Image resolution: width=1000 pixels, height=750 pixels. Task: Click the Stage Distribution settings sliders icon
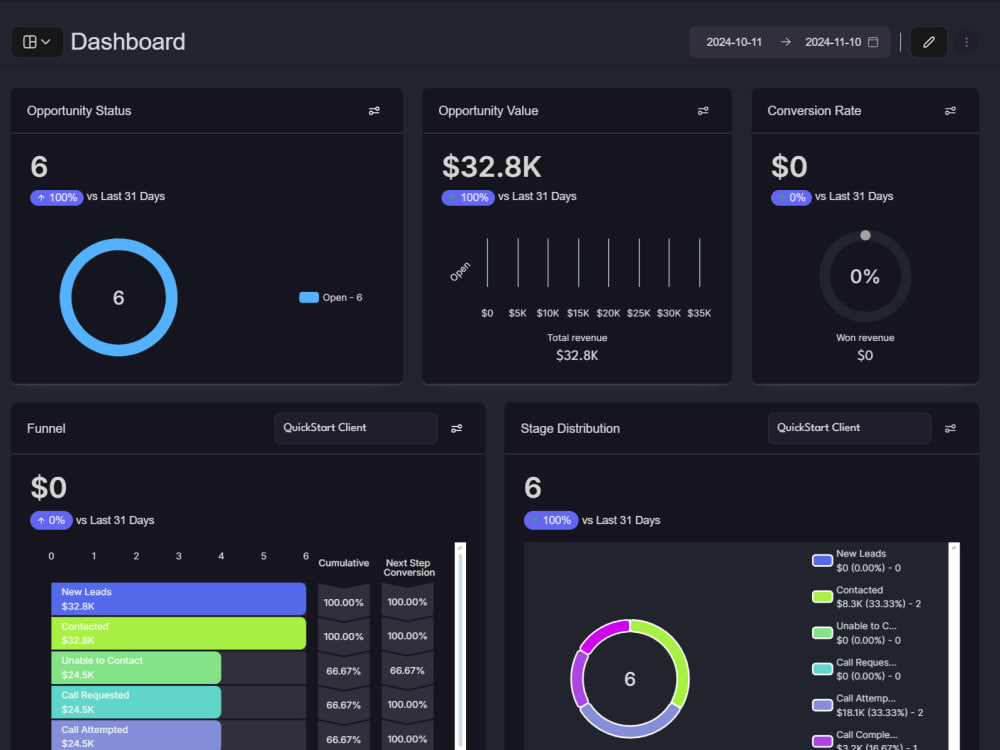(950, 428)
